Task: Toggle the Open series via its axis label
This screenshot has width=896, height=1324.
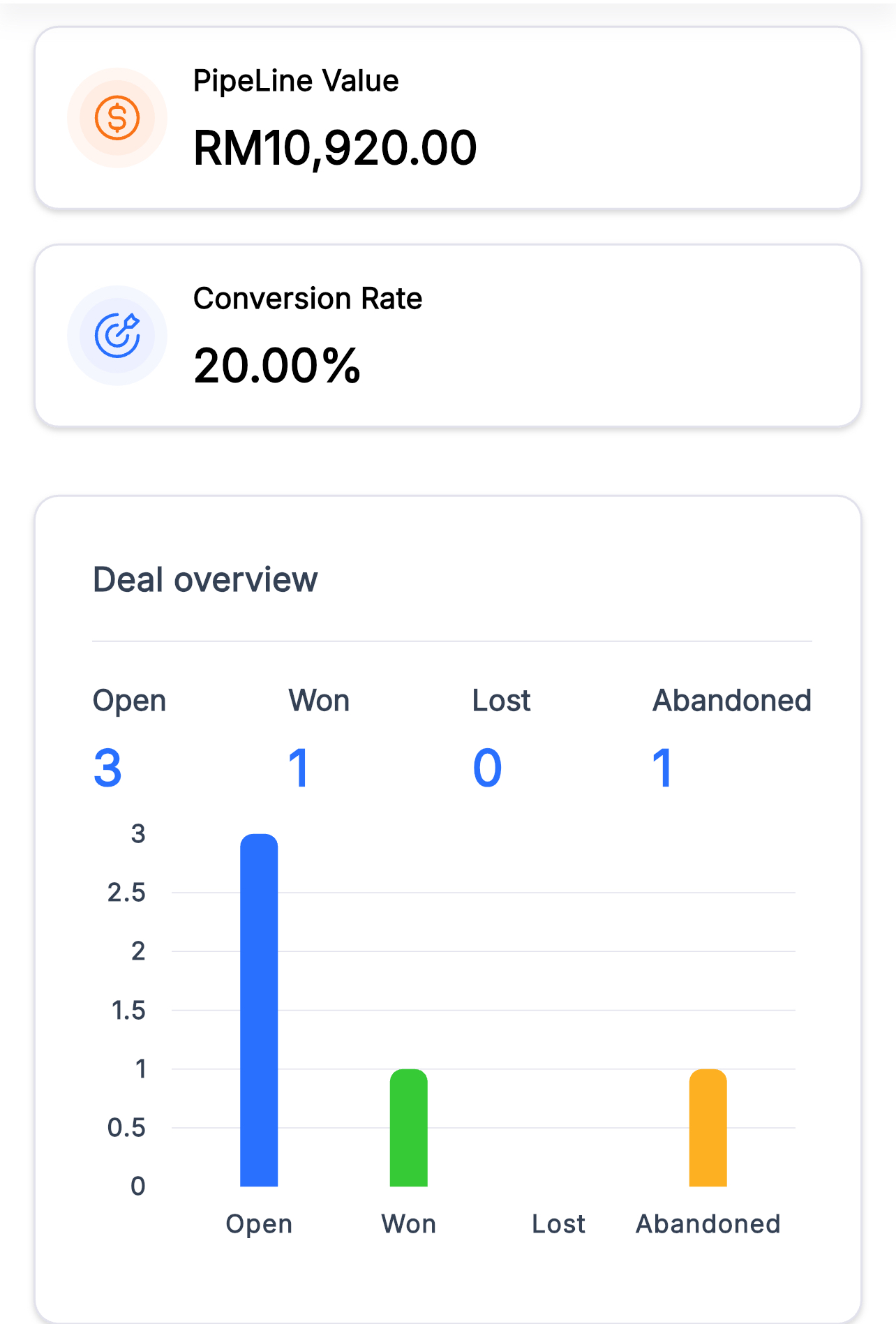Action: pyautogui.click(x=259, y=1223)
